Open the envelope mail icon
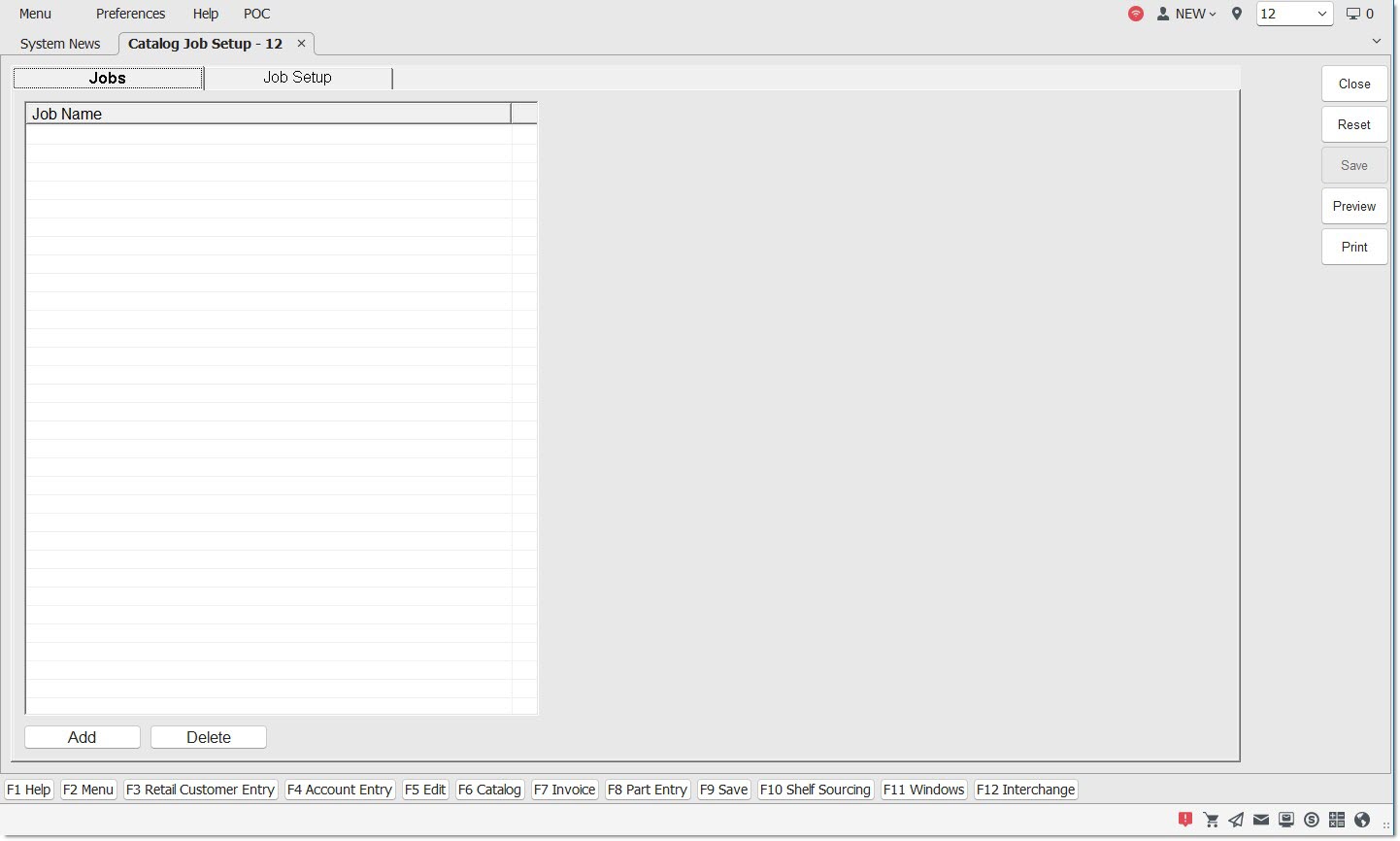The height and width of the screenshot is (841, 1400). (x=1261, y=820)
